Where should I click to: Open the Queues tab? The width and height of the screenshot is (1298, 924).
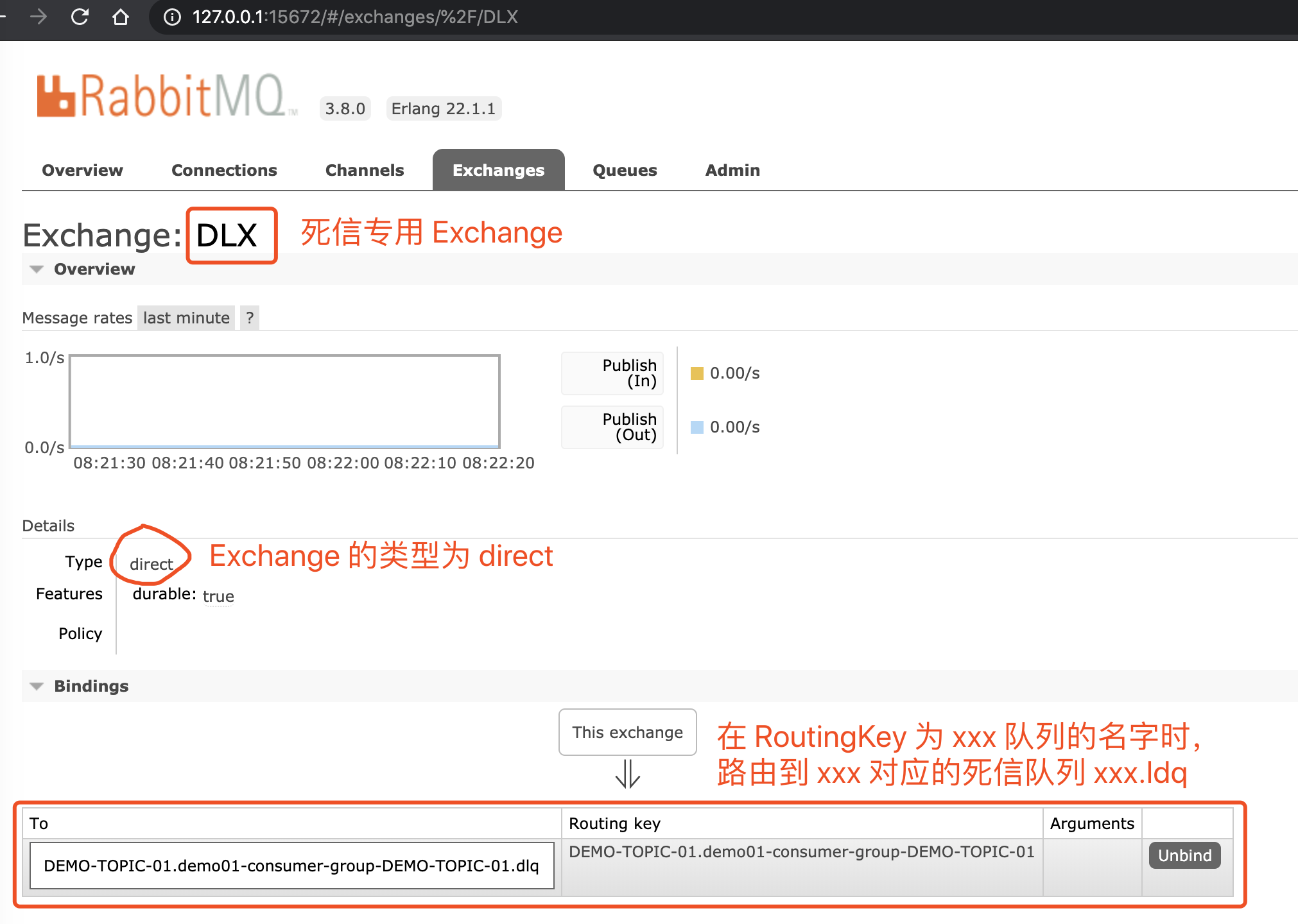[x=625, y=170]
